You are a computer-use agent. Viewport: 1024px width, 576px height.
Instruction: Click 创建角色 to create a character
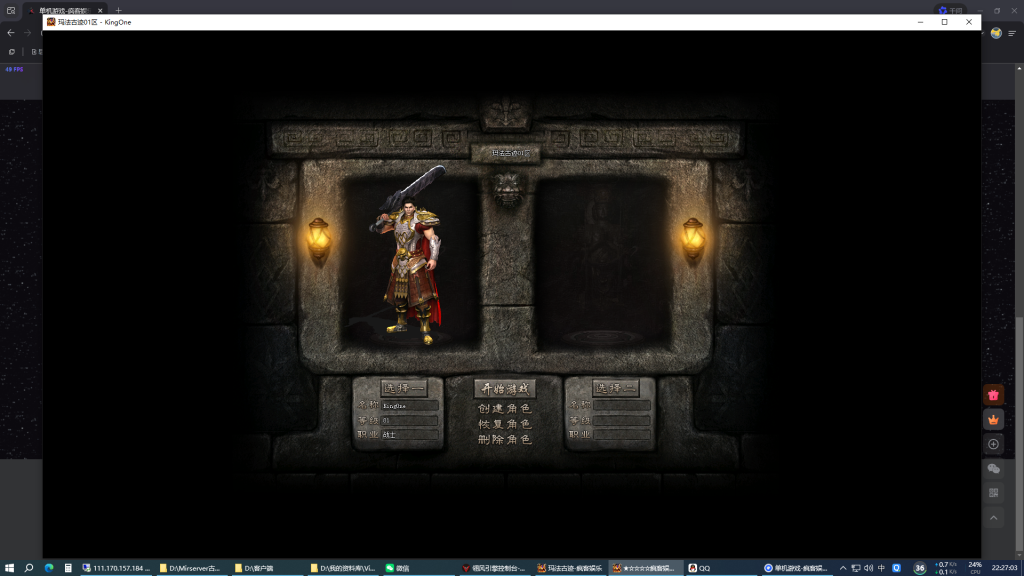tap(505, 408)
